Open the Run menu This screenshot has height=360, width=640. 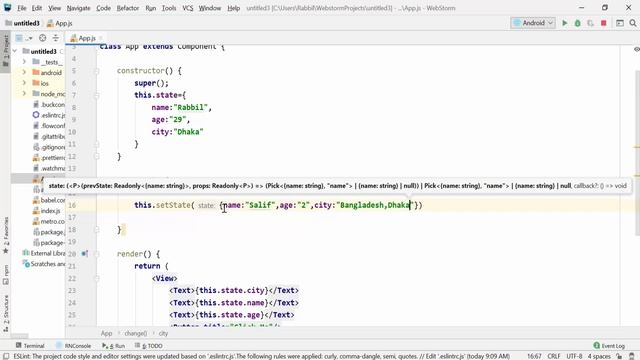151,8
